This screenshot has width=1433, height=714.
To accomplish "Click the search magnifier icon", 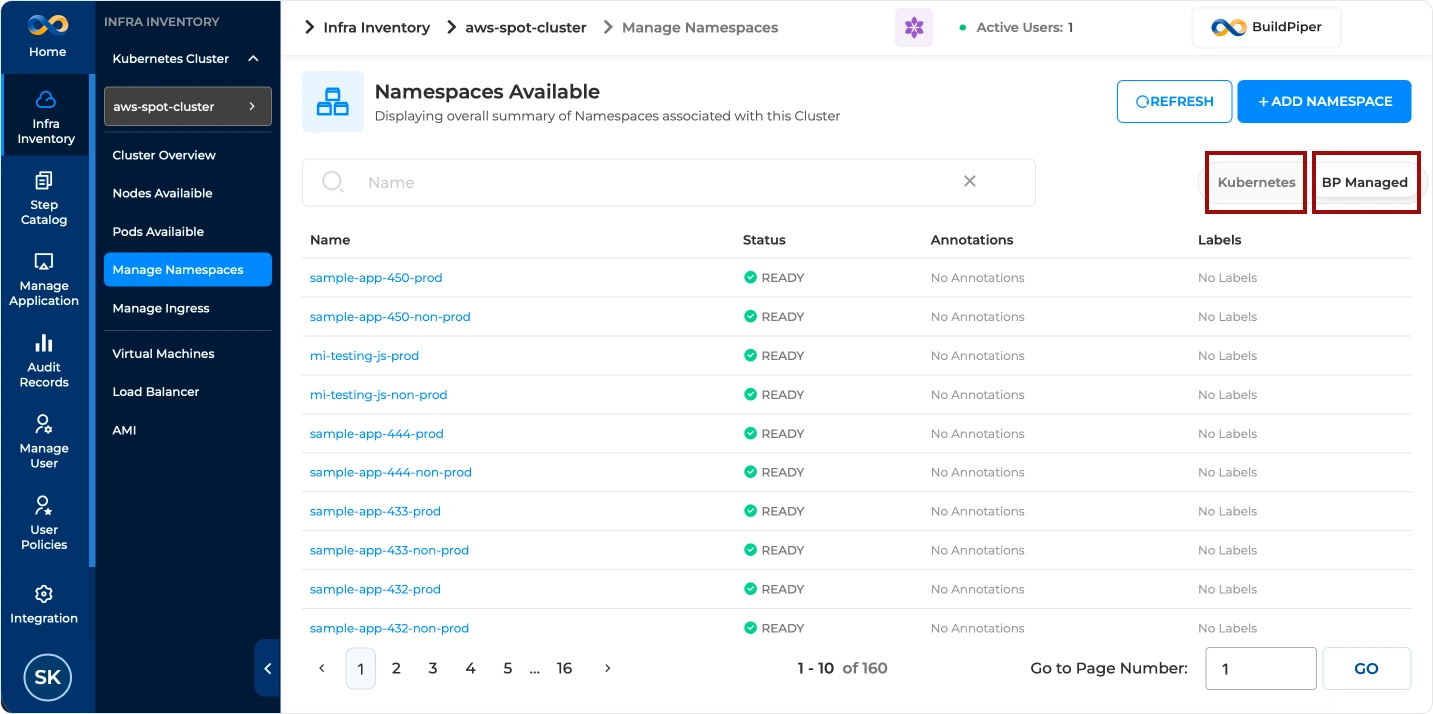I will (x=333, y=182).
